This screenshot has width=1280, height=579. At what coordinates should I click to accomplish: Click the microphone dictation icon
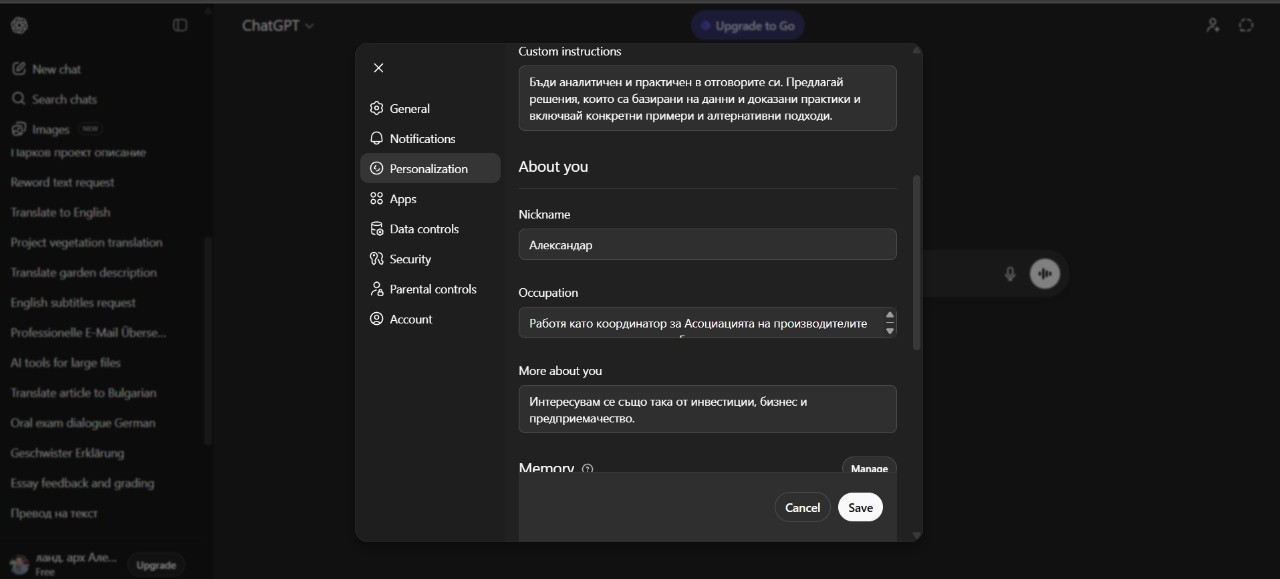pos(1010,273)
